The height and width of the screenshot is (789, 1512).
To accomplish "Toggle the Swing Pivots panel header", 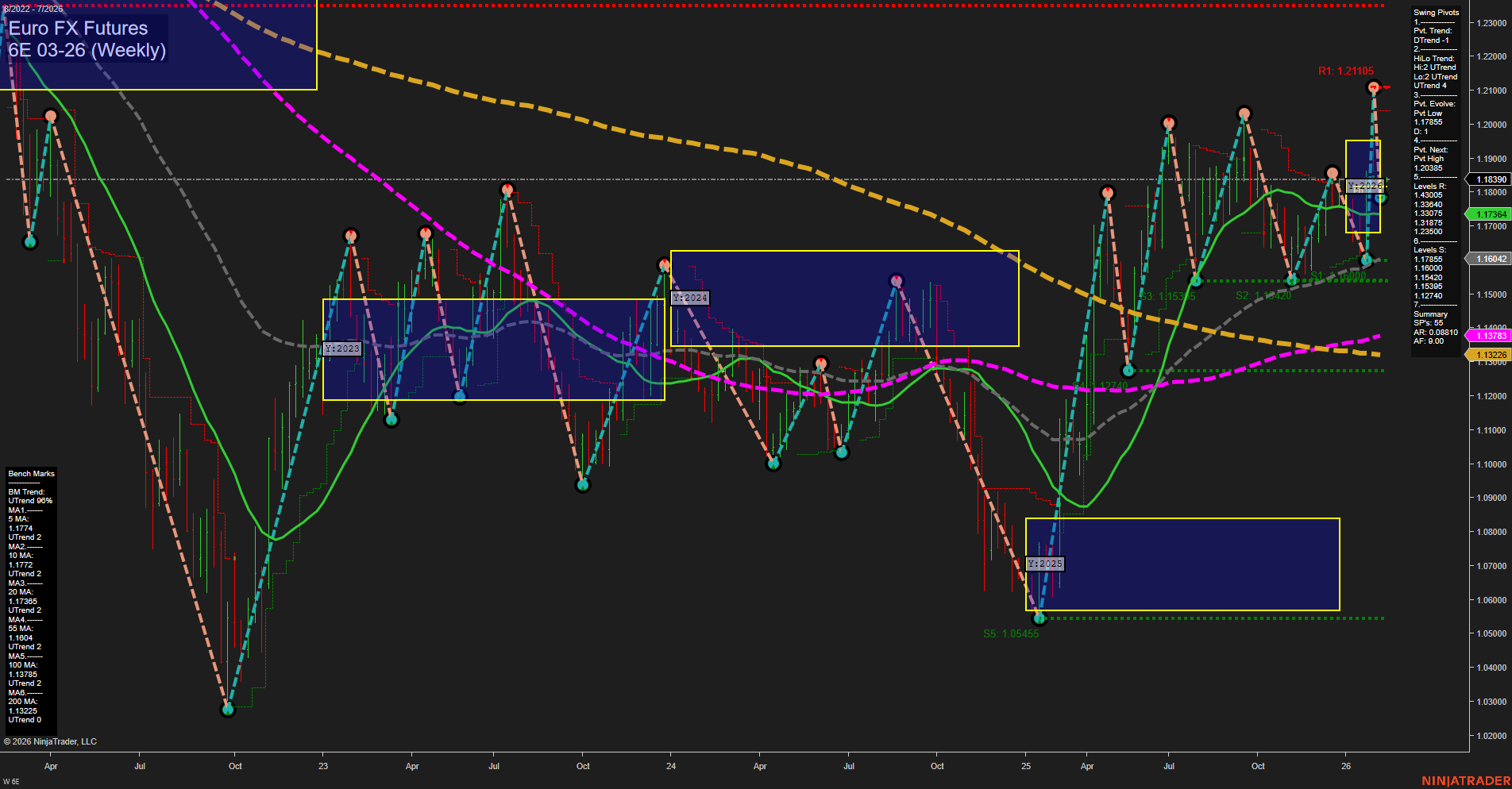I will pyautogui.click(x=1434, y=12).
